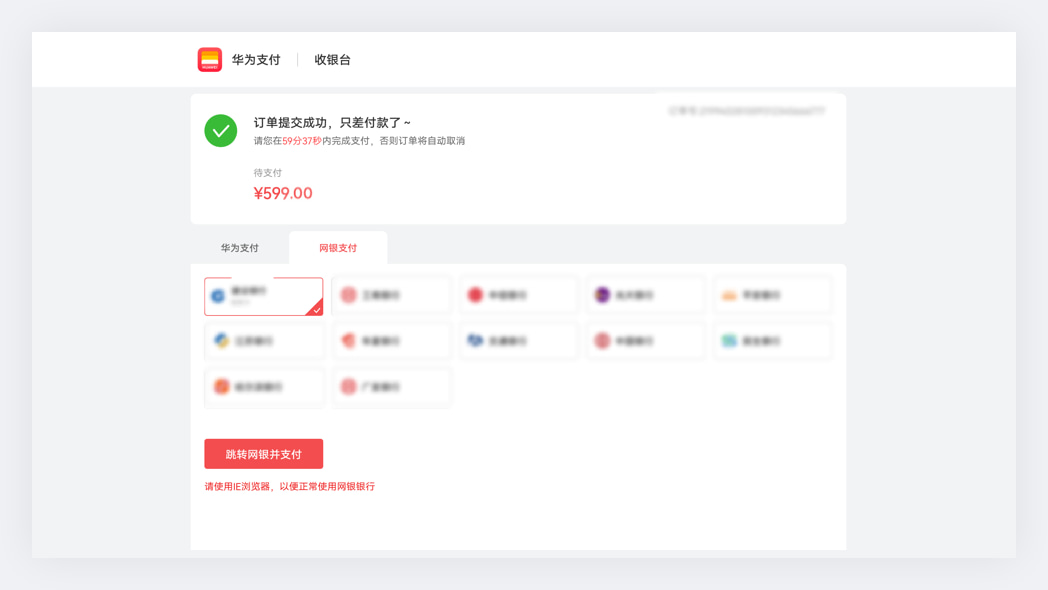This screenshot has width=1048, height=590.
Task: Choose the second bank option in the middle row
Action: pos(391,341)
